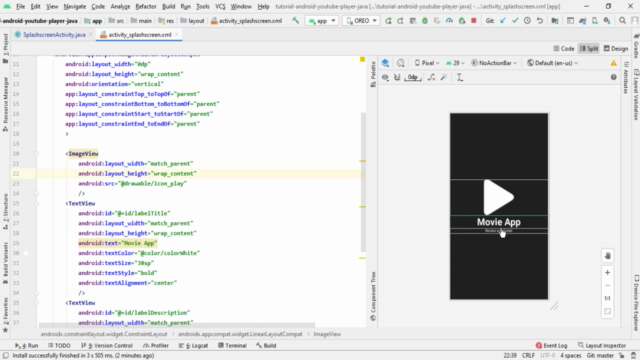Viewport: 640px width, 360px height.
Task: Click Git commit green checkmark
Action: coord(515,20)
